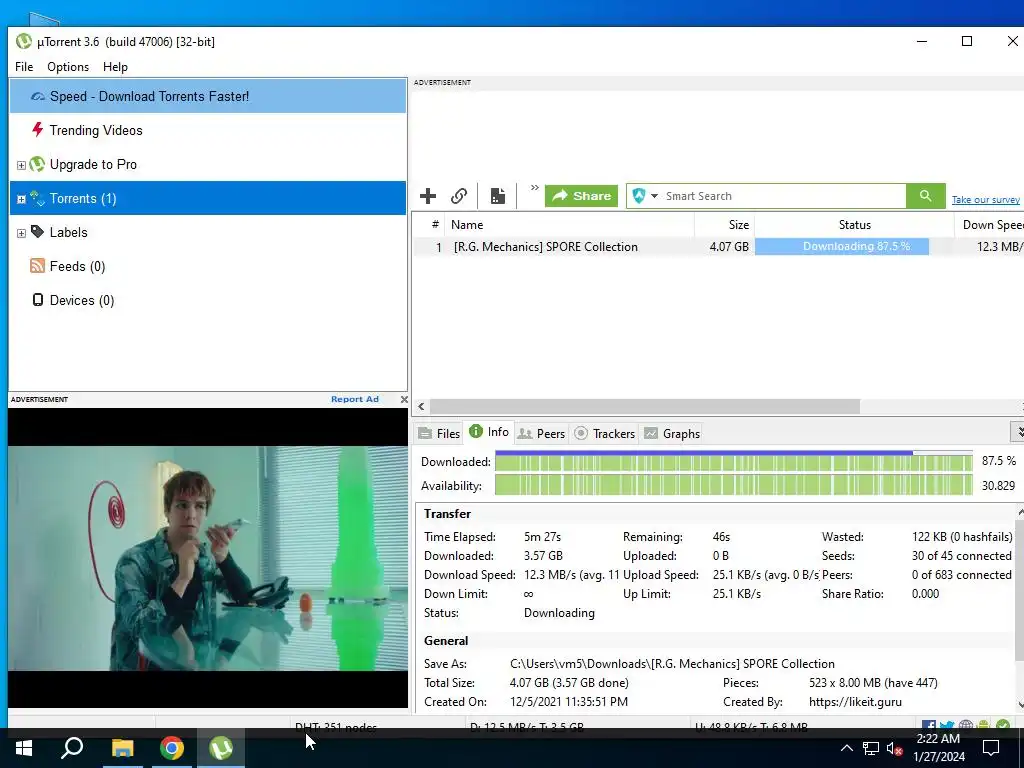The image size is (1024, 768).
Task: Click the Add Torrent from URL link icon
Action: pos(459,196)
